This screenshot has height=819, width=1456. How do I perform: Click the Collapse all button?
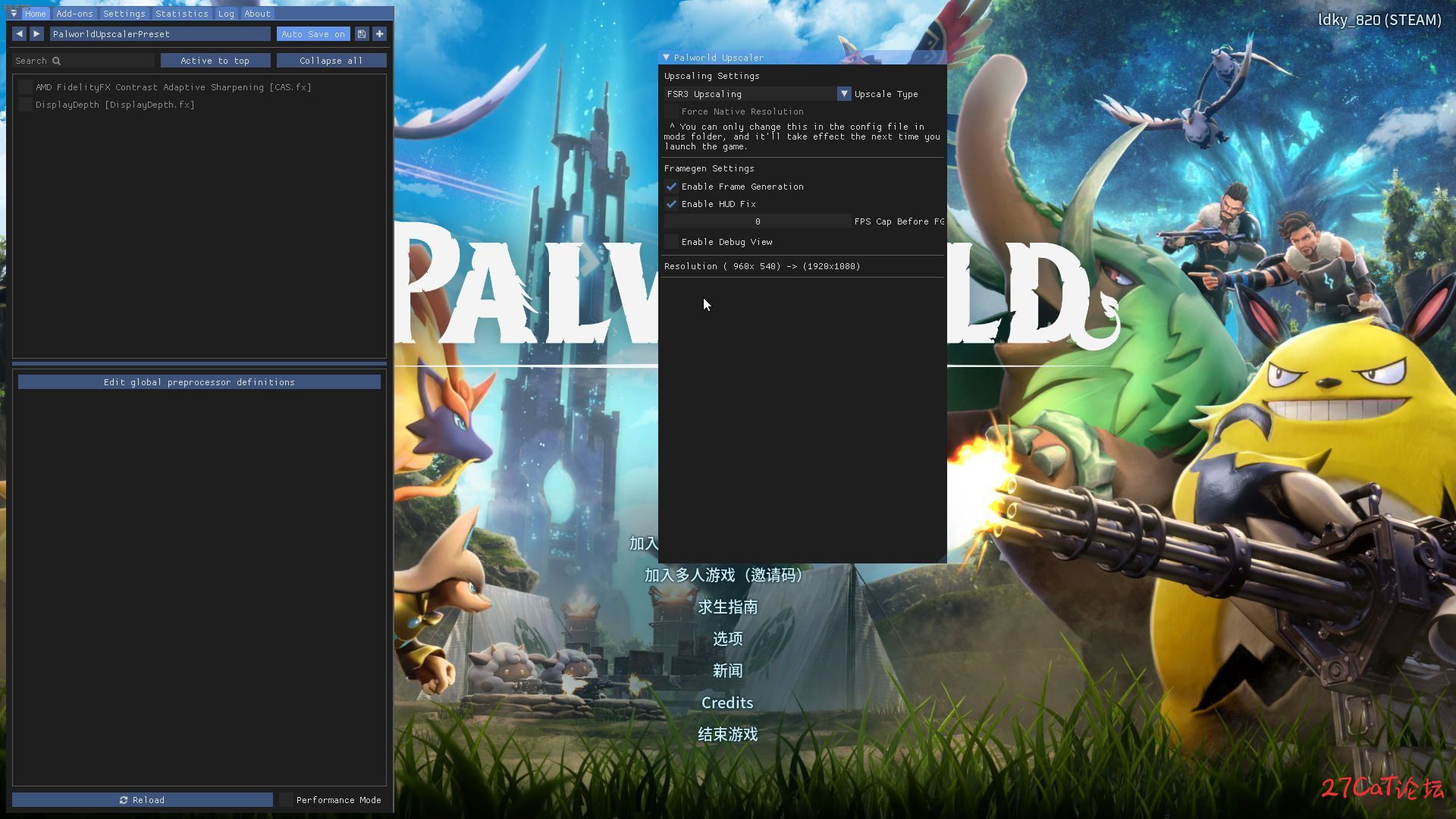(x=331, y=61)
